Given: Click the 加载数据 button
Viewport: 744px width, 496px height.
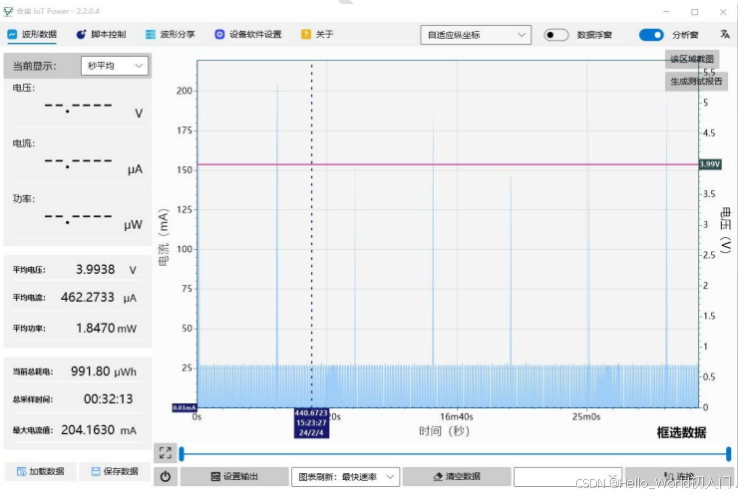Looking at the screenshot, I should coord(40,471).
